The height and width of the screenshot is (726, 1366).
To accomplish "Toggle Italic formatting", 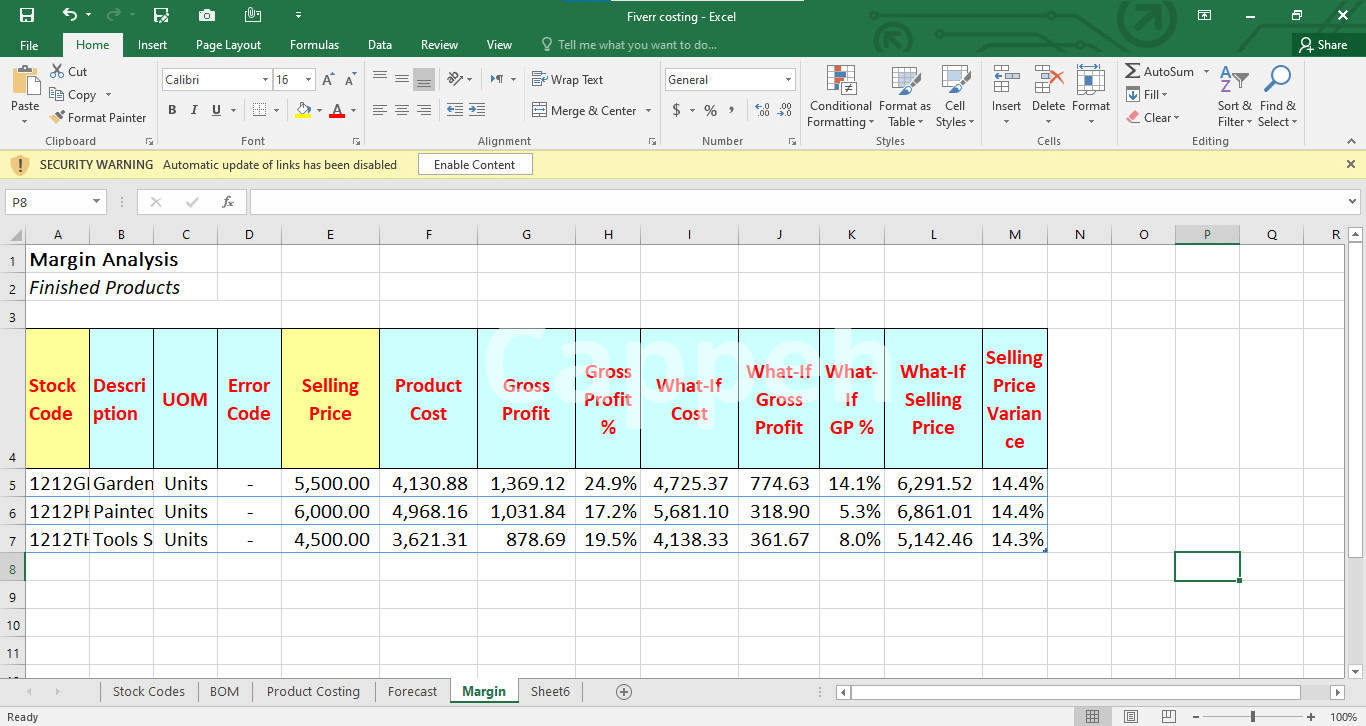I will pyautogui.click(x=193, y=110).
